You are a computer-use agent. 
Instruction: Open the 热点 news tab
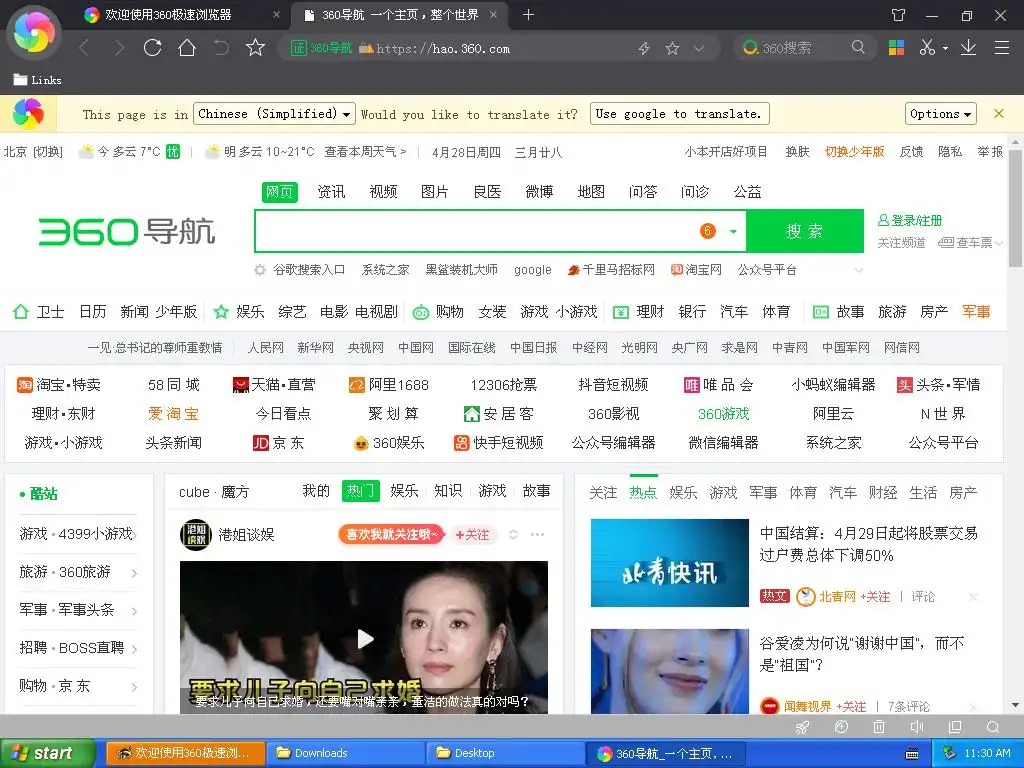(x=643, y=492)
